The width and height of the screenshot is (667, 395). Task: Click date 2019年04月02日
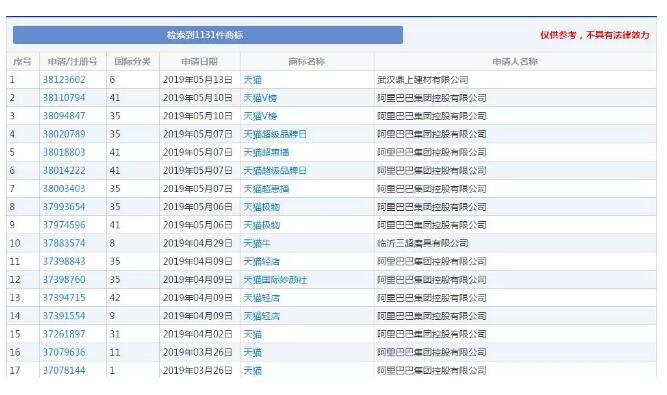198,334
